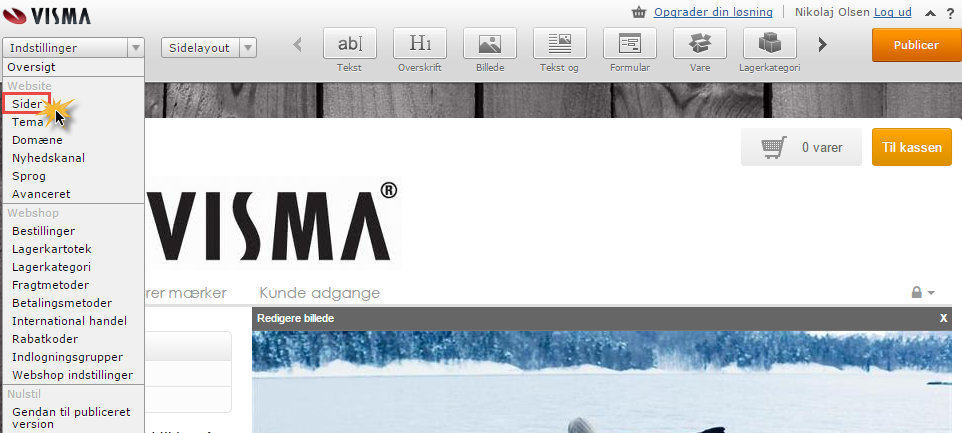
Task: Select the Formular widget icon
Action: [629, 43]
